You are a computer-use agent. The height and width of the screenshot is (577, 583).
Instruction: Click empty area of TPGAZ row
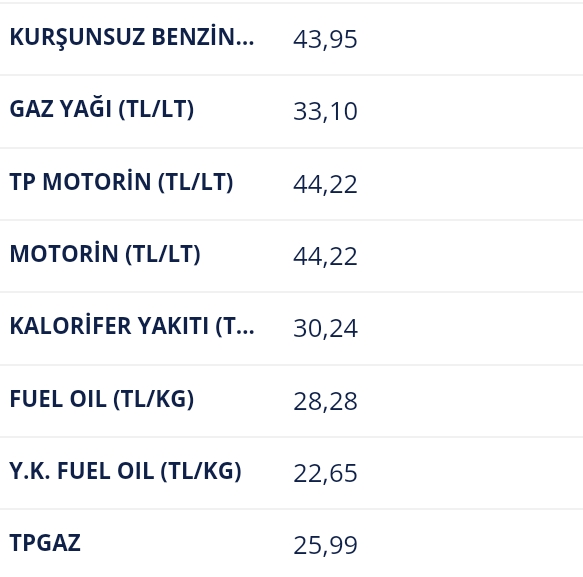(468, 543)
